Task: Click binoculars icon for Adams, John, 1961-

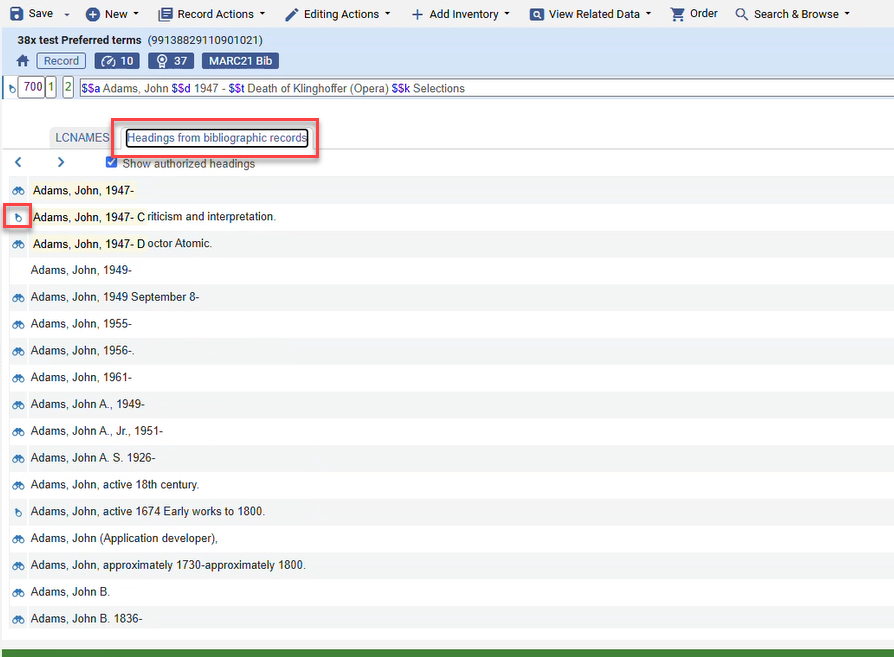Action: pos(18,378)
